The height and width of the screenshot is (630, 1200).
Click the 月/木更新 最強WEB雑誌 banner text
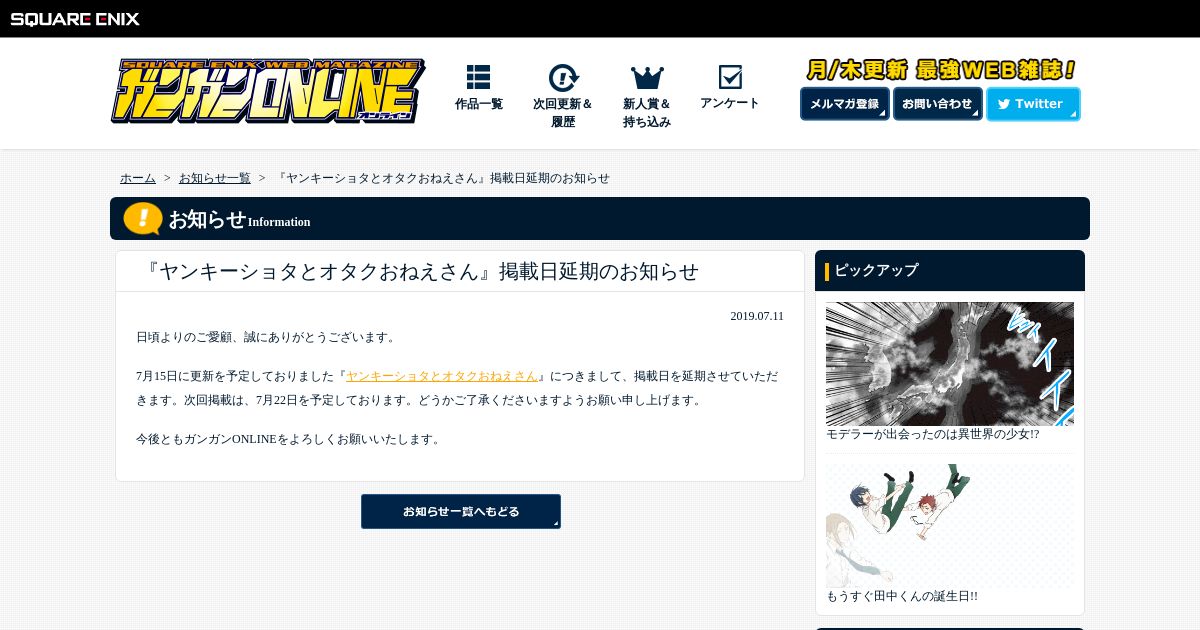[x=941, y=70]
